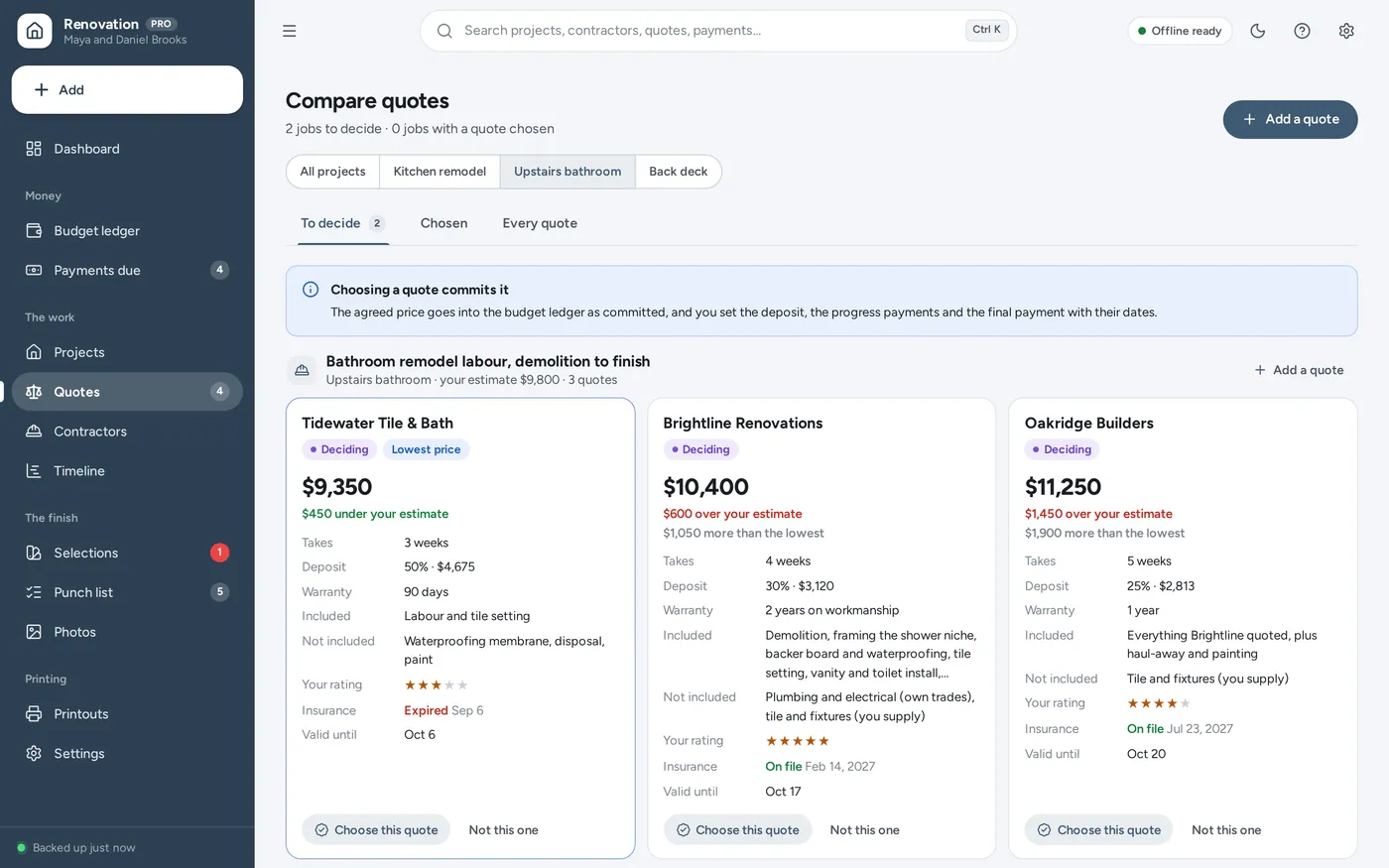Switch to dark mode via moon icon
This screenshot has height=868, width=1389.
pyautogui.click(x=1258, y=31)
